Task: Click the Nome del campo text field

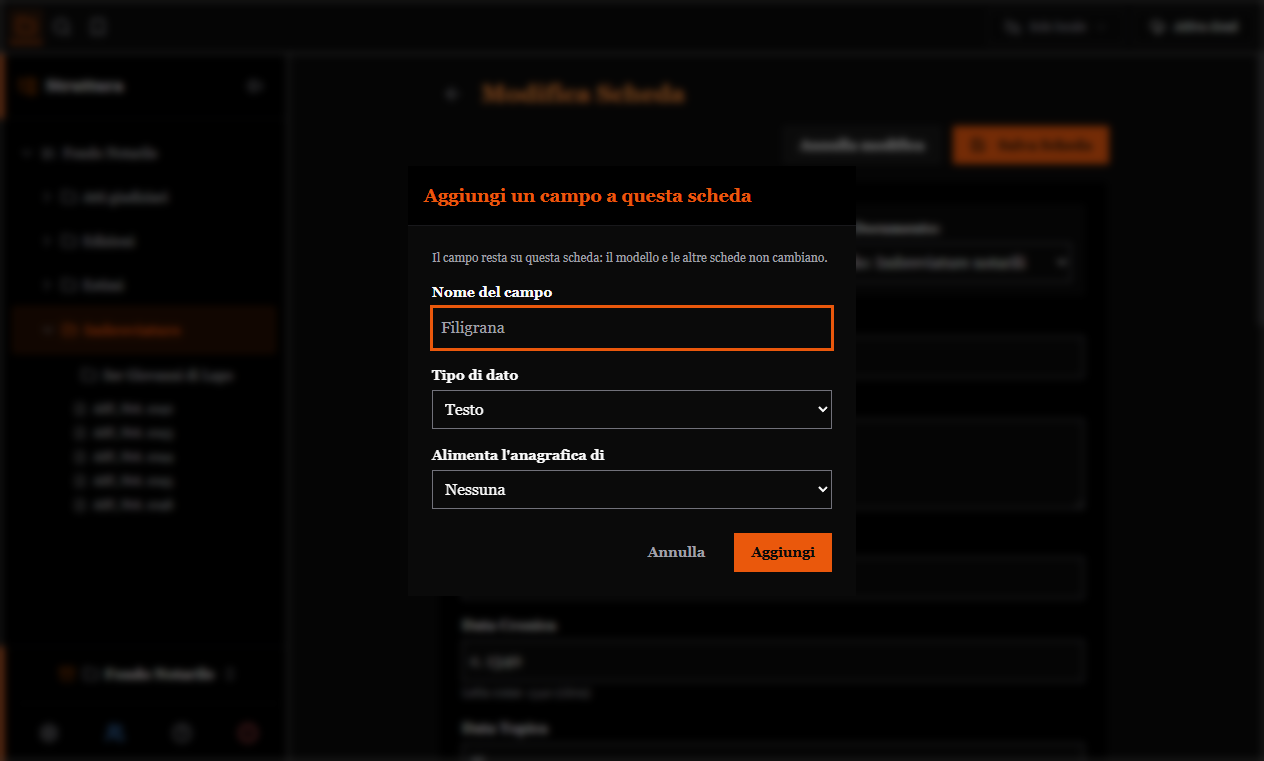Action: coord(632,328)
